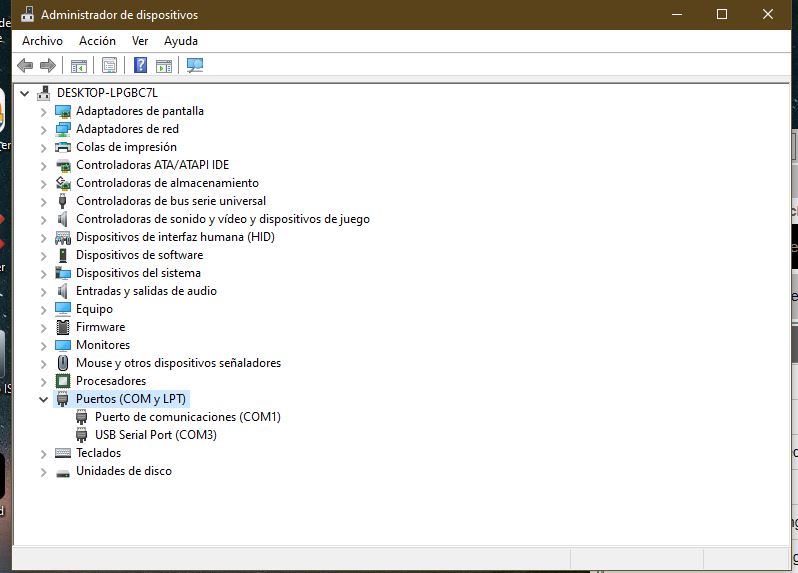Click the speaker icon of Controladoras de sonido y vídeo
798x573 pixels.
pos(63,219)
